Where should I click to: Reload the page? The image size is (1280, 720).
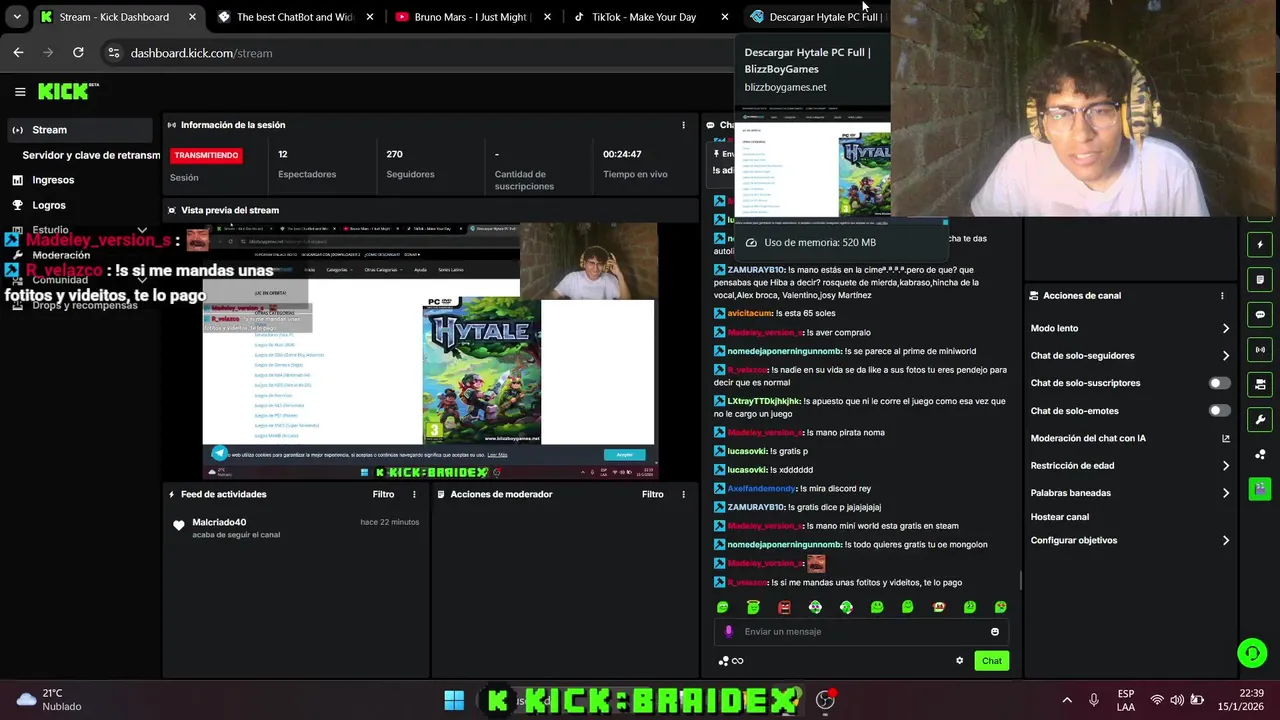[x=78, y=53]
